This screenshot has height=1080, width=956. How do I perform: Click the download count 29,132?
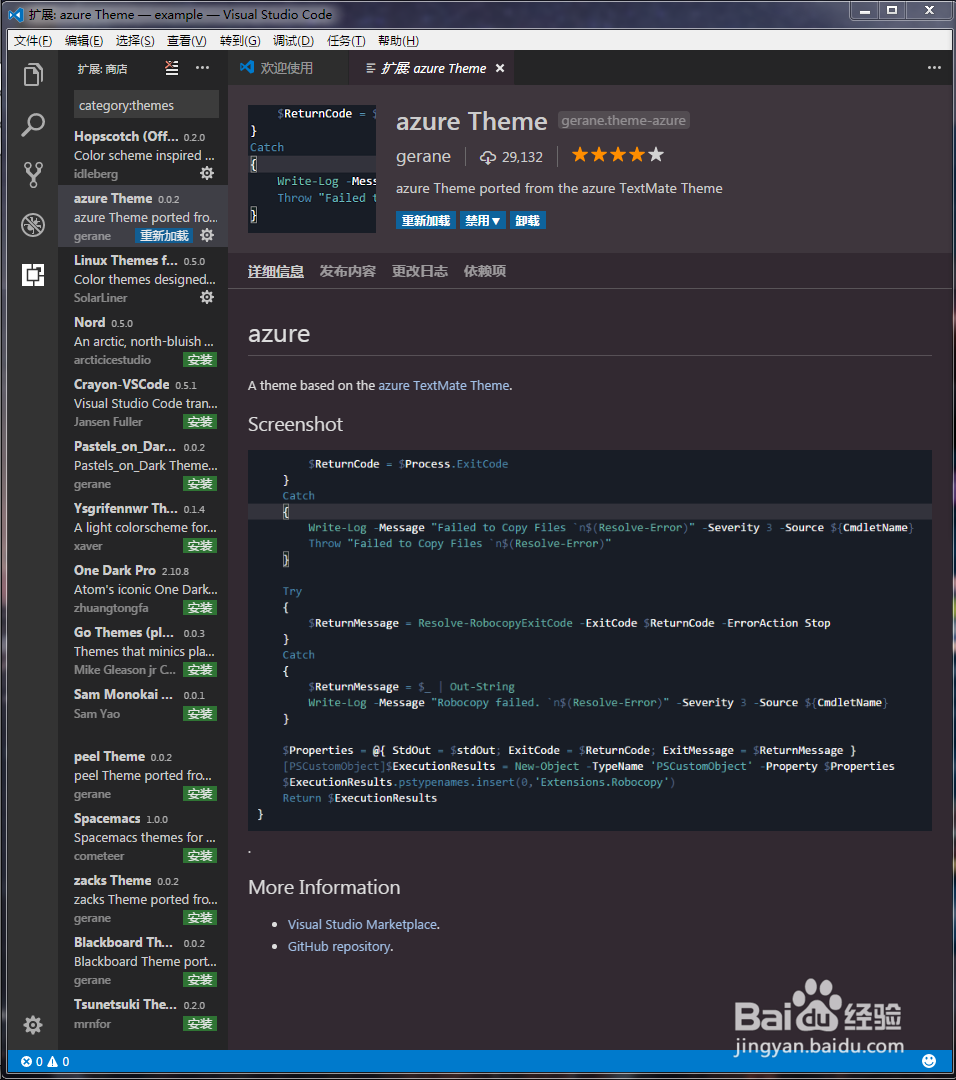[x=511, y=157]
